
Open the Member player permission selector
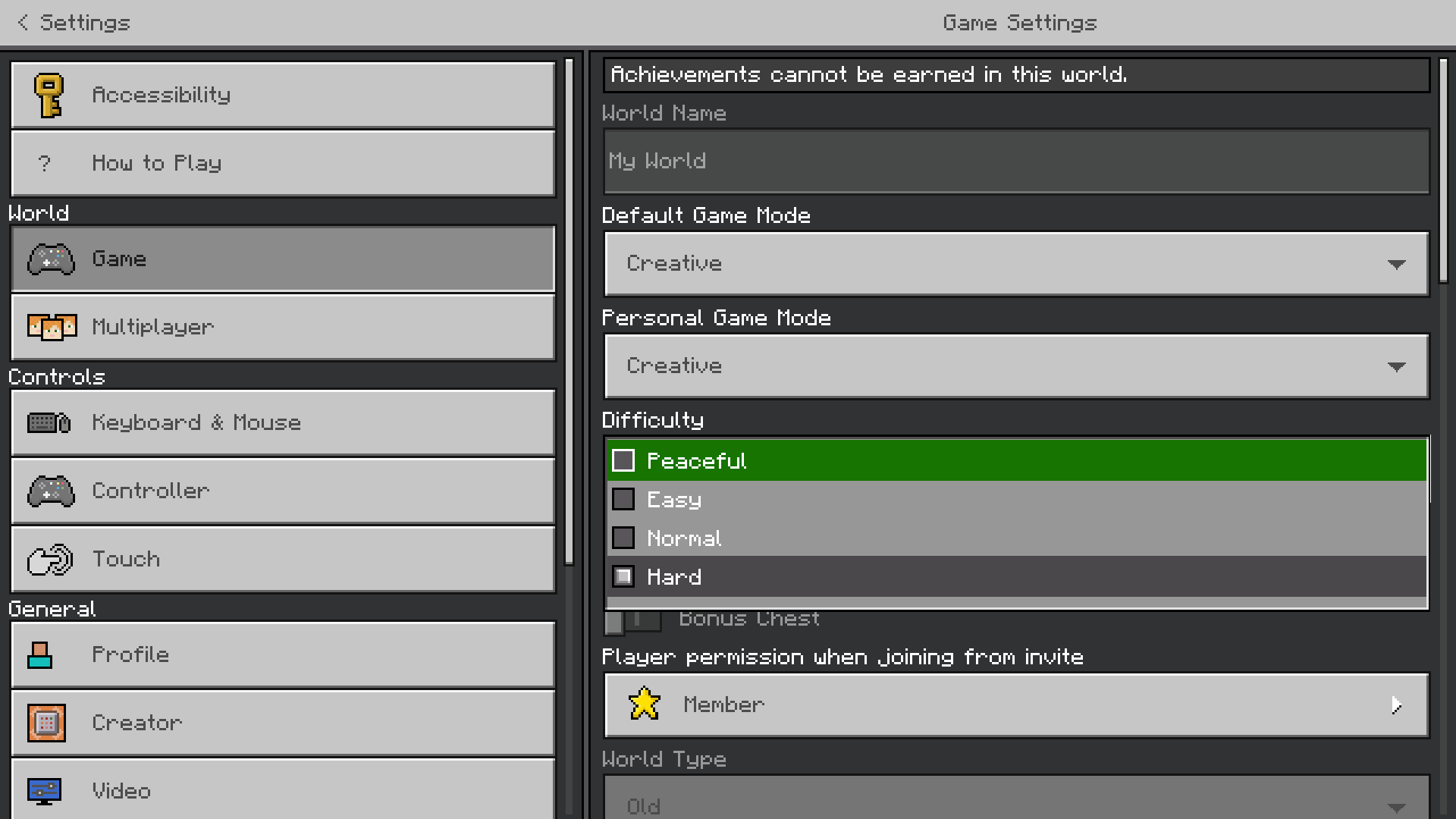1016,705
